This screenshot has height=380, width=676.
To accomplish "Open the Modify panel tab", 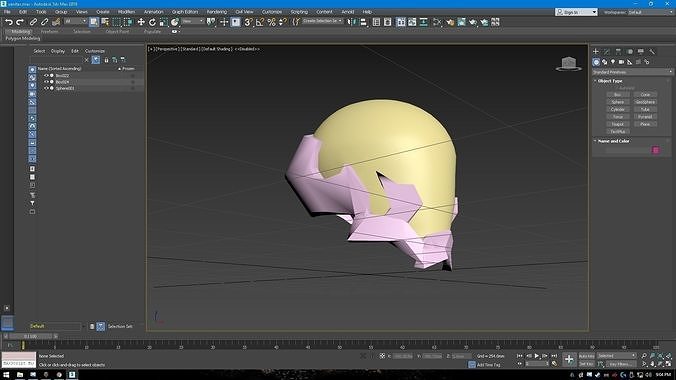I will pos(607,51).
